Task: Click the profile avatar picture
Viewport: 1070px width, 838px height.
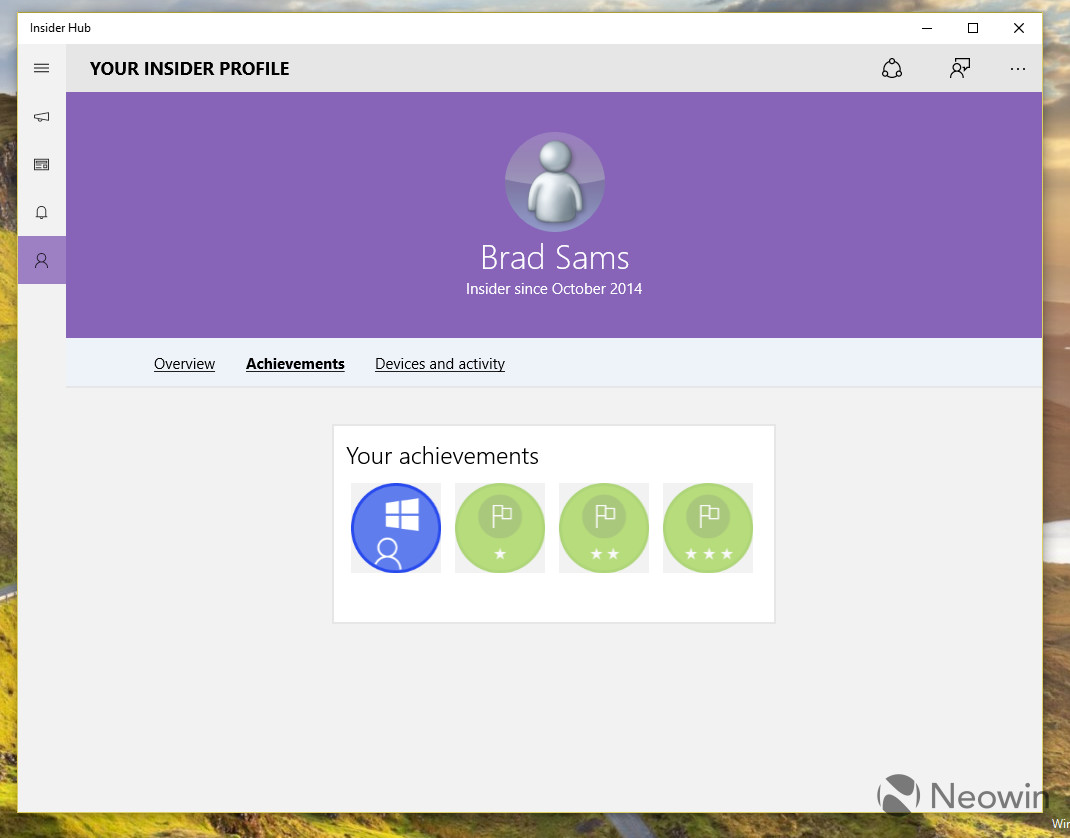Action: click(x=555, y=182)
